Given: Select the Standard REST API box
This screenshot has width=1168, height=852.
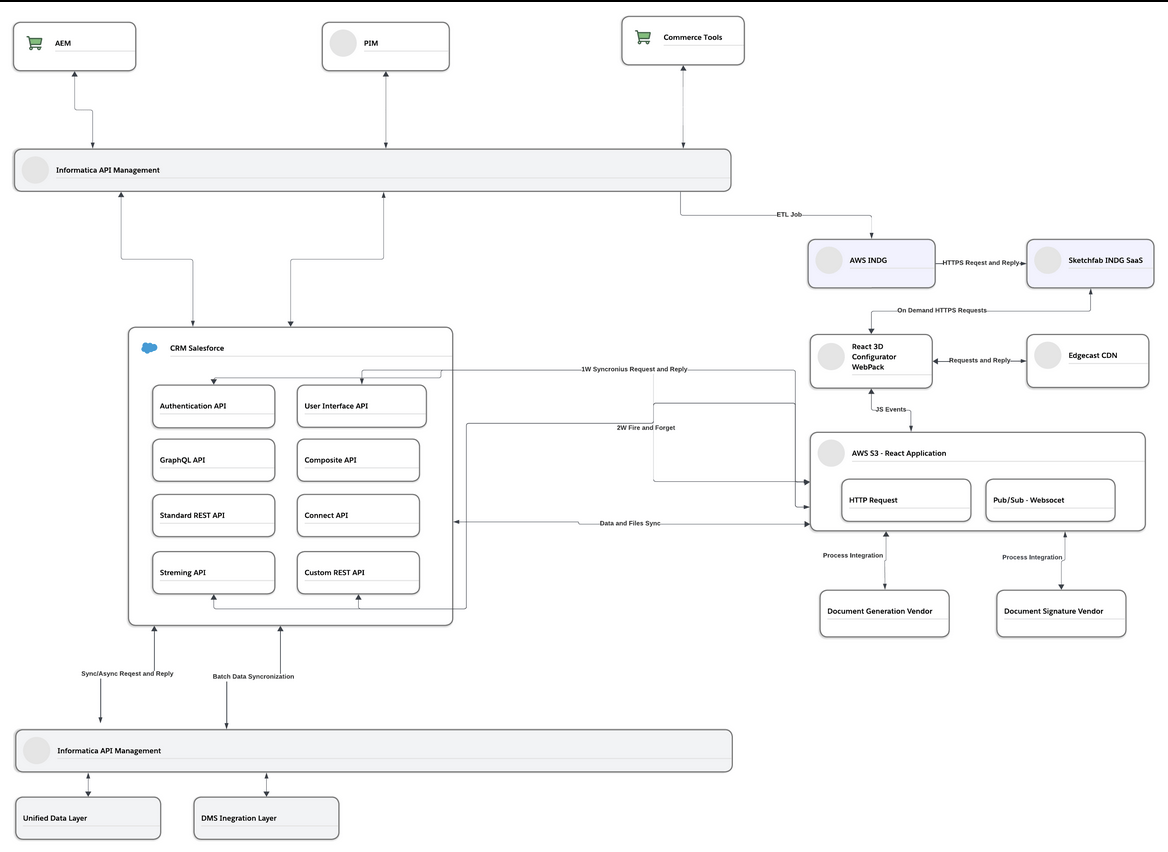Looking at the screenshot, I should tap(214, 515).
